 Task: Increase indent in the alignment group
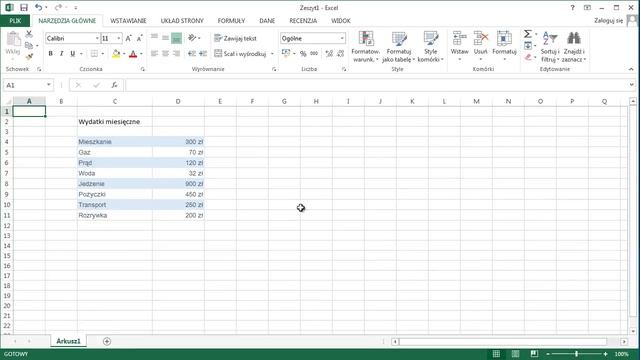(203, 53)
